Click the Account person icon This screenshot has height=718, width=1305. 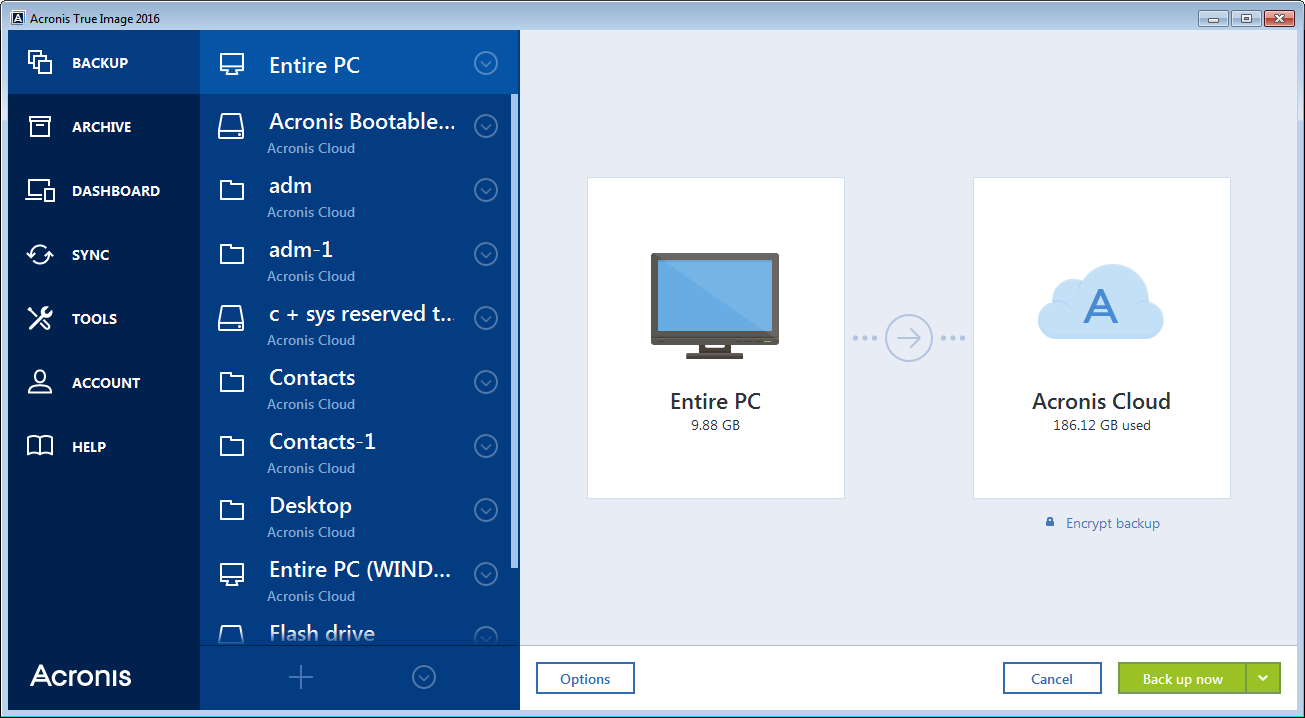tap(40, 383)
